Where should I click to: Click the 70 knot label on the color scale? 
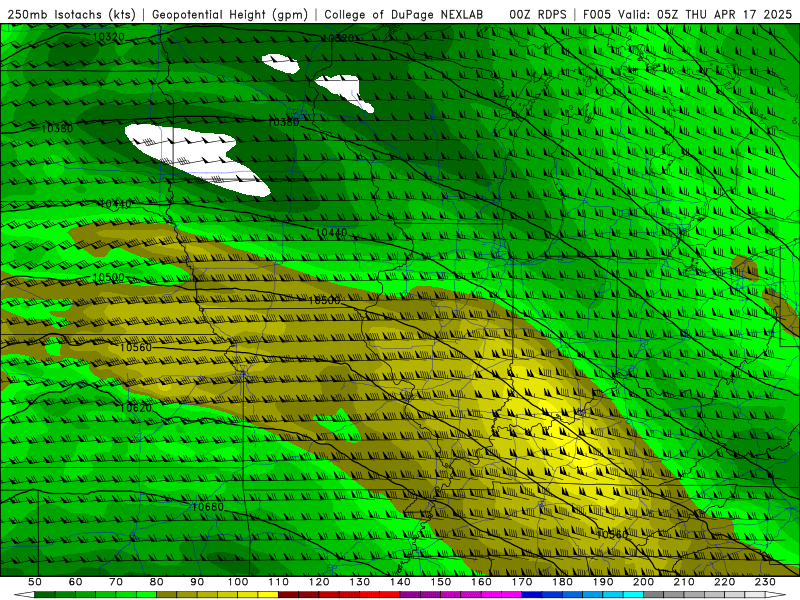116,582
